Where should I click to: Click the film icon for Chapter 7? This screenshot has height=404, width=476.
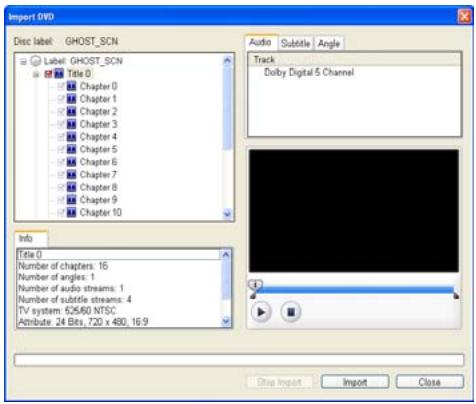pyautogui.click(x=71, y=175)
